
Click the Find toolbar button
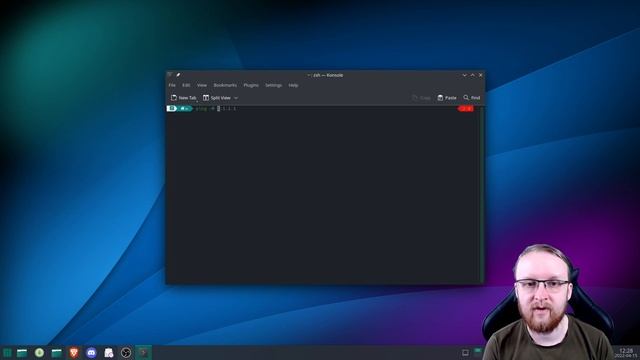pos(472,98)
